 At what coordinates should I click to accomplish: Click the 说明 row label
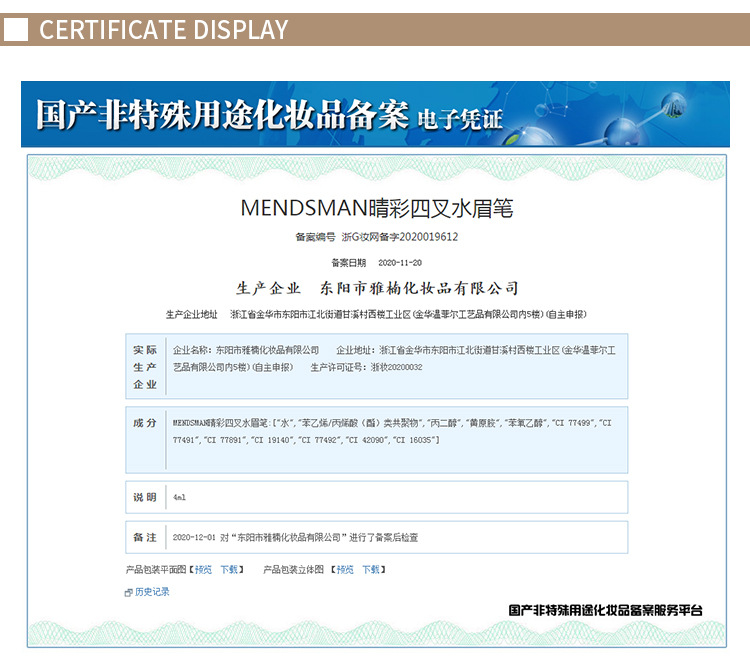[x=145, y=497]
